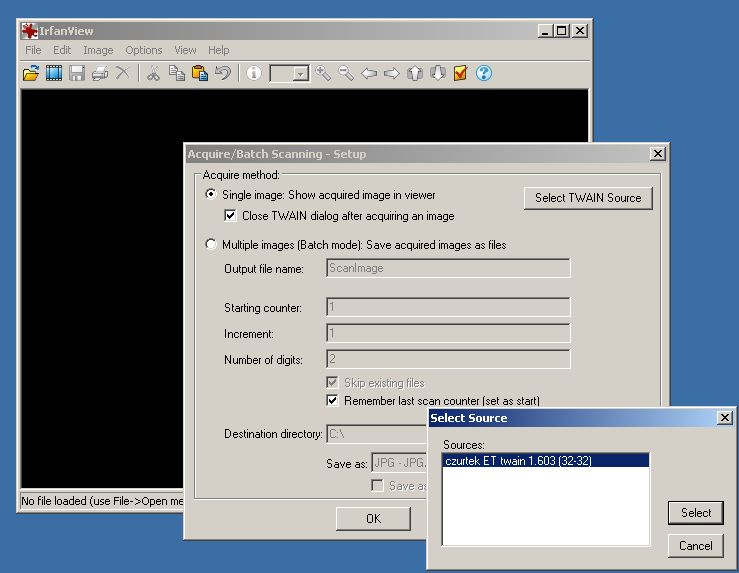
Task: Open the Edit menu
Action: (x=62, y=50)
